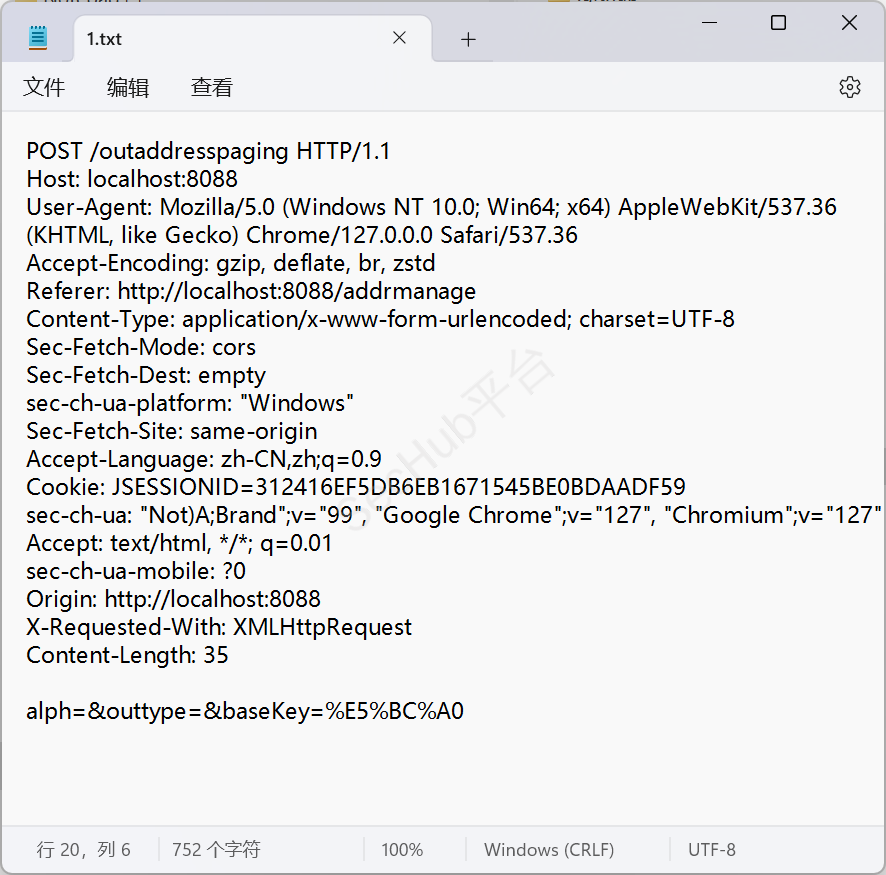Maximize the Notepad window

coord(778,23)
